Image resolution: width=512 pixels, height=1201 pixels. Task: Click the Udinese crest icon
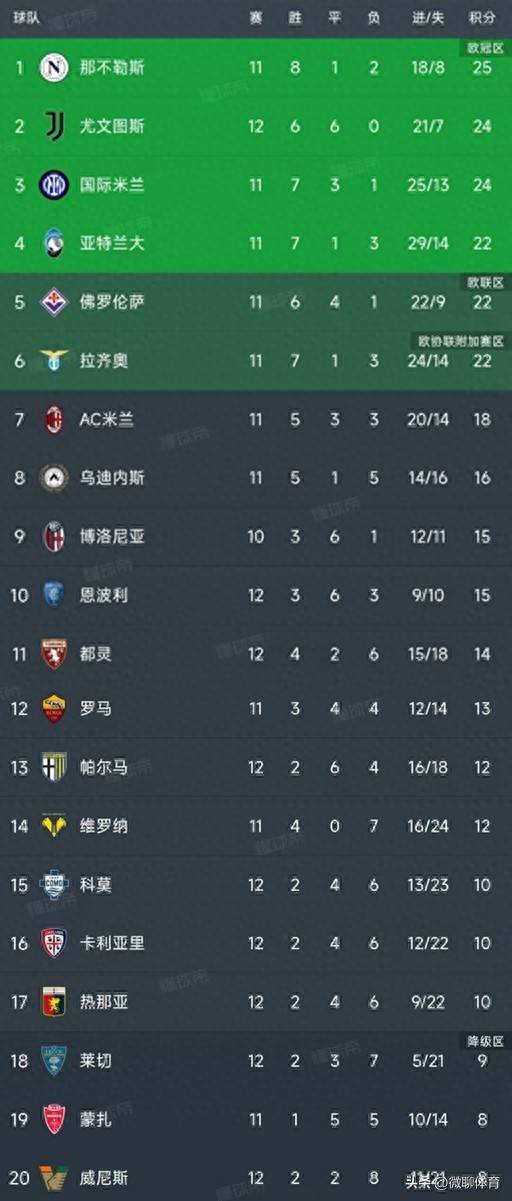[53, 477]
